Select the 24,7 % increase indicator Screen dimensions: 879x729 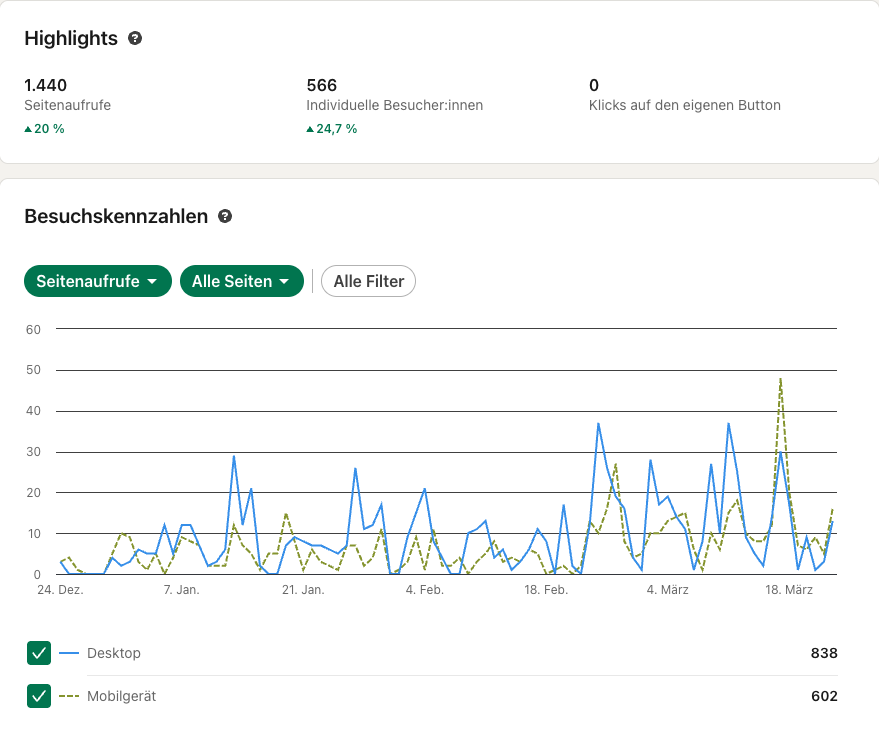coord(332,129)
